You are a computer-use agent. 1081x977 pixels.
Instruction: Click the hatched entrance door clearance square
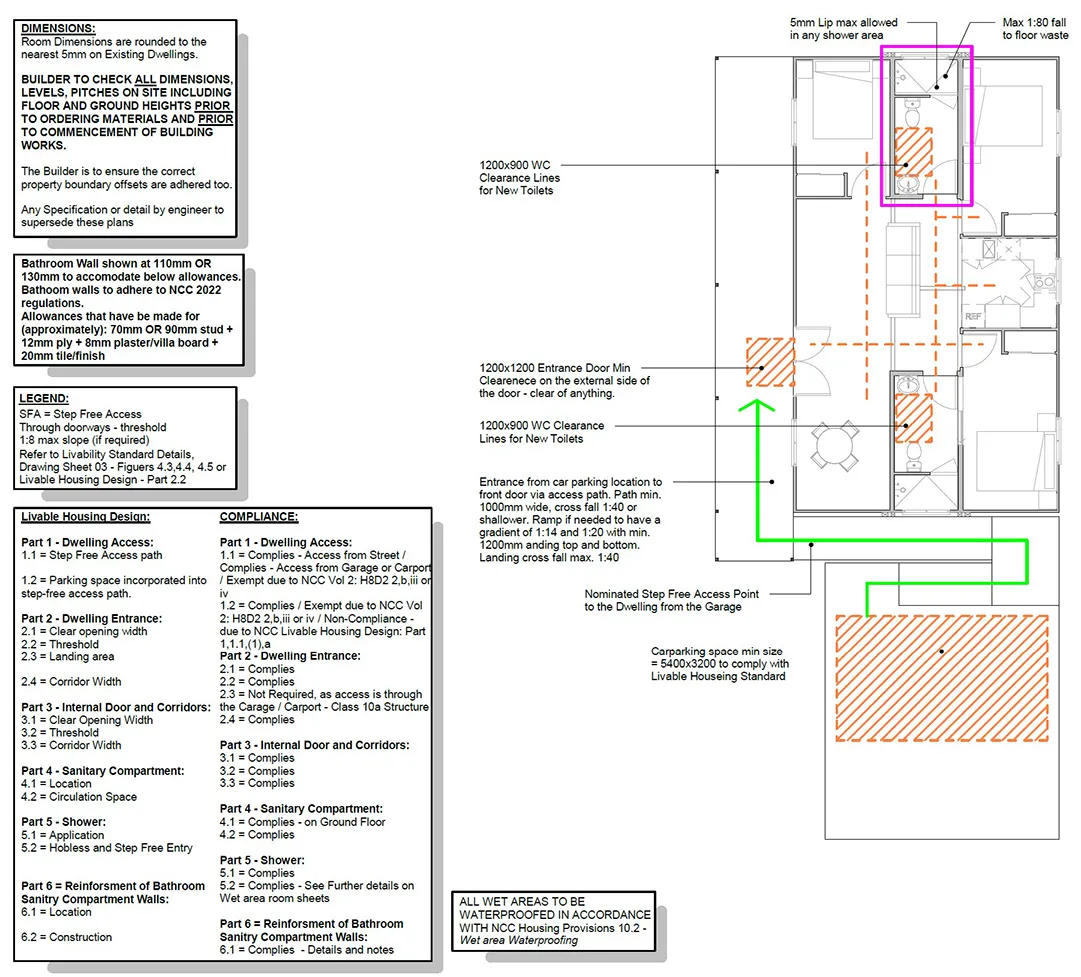[770, 362]
